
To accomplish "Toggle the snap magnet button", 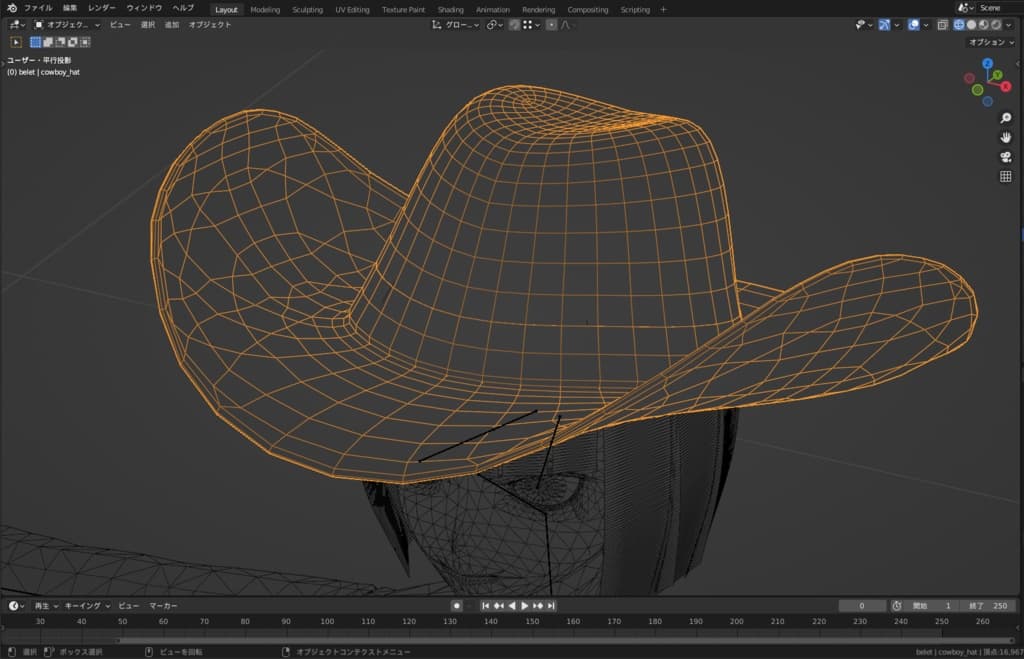I will pos(513,25).
